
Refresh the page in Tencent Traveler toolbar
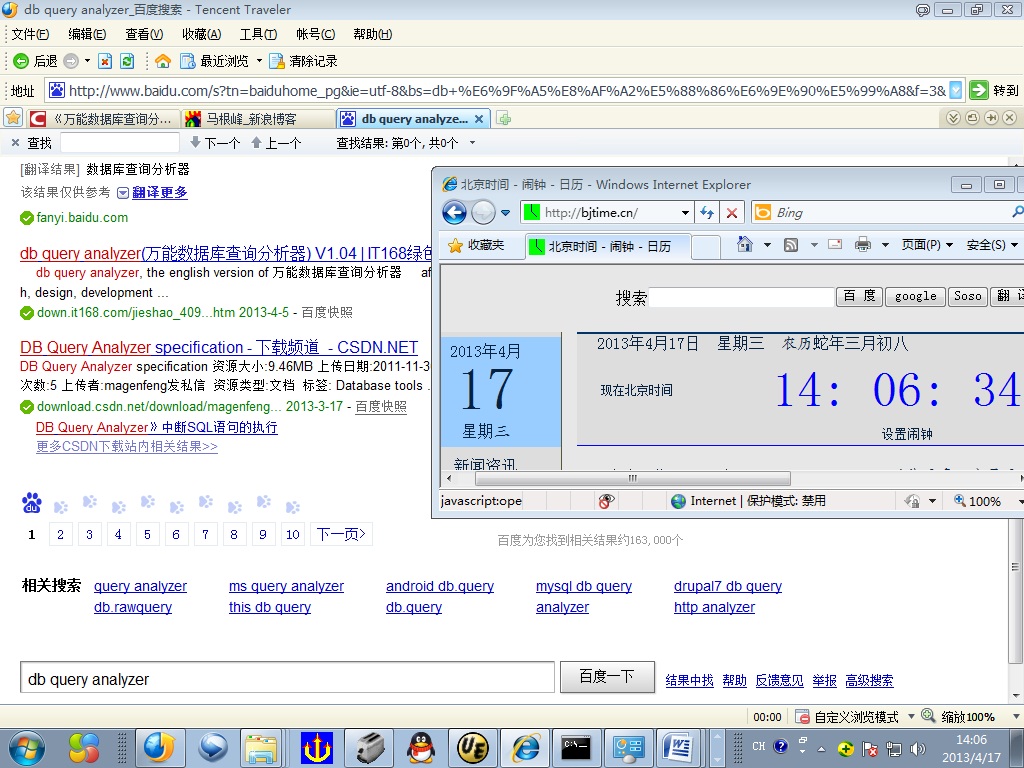(127, 61)
